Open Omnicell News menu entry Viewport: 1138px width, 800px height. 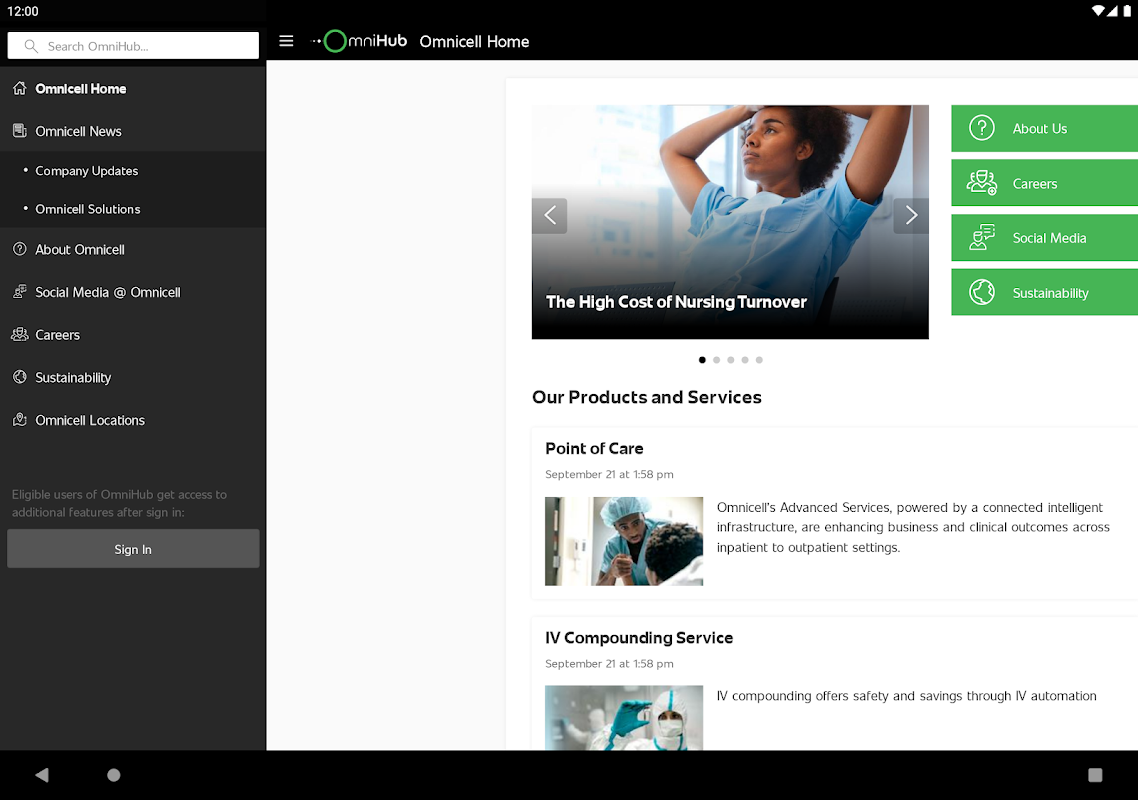133,131
